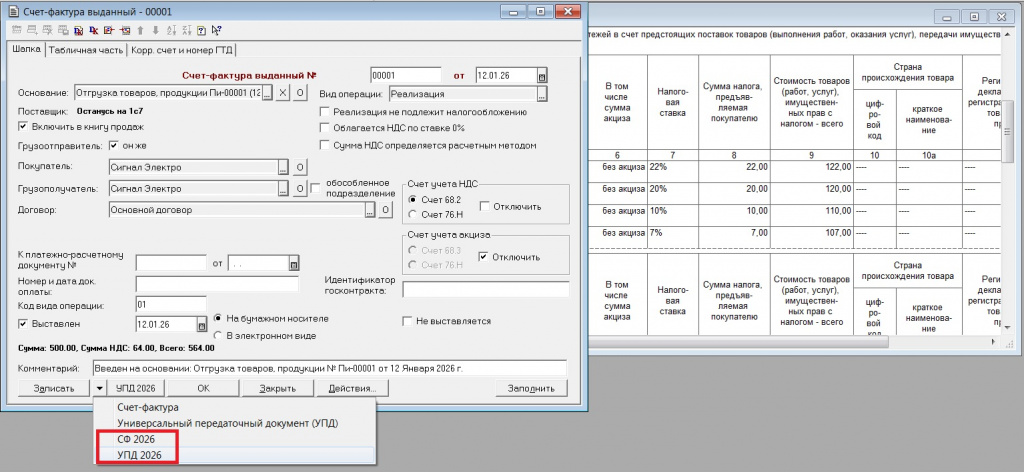Enable Облагается НДС по ставке 0%
Viewport: 1024px width, 472px height.
(x=324, y=128)
